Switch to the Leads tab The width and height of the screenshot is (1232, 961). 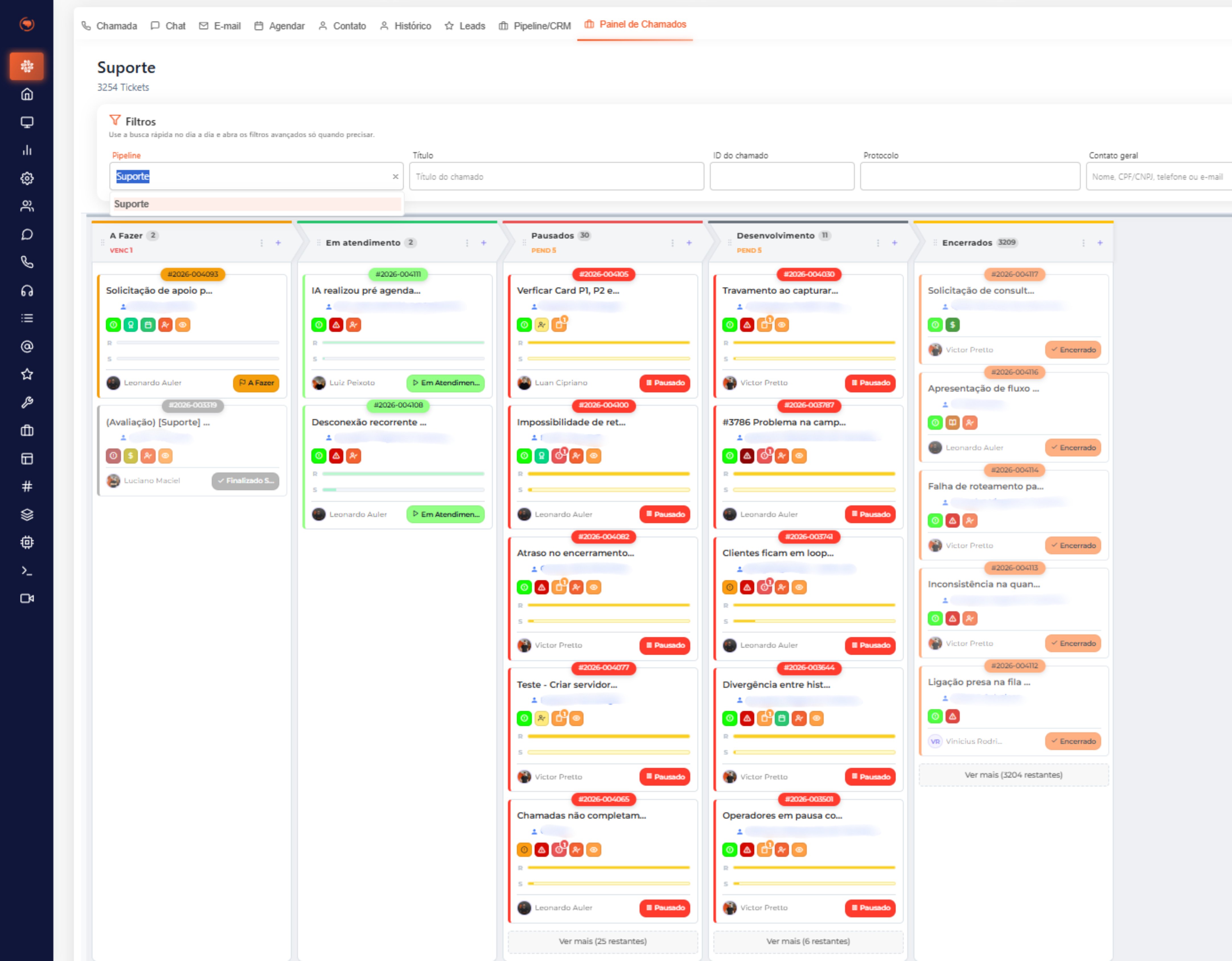coord(465,26)
